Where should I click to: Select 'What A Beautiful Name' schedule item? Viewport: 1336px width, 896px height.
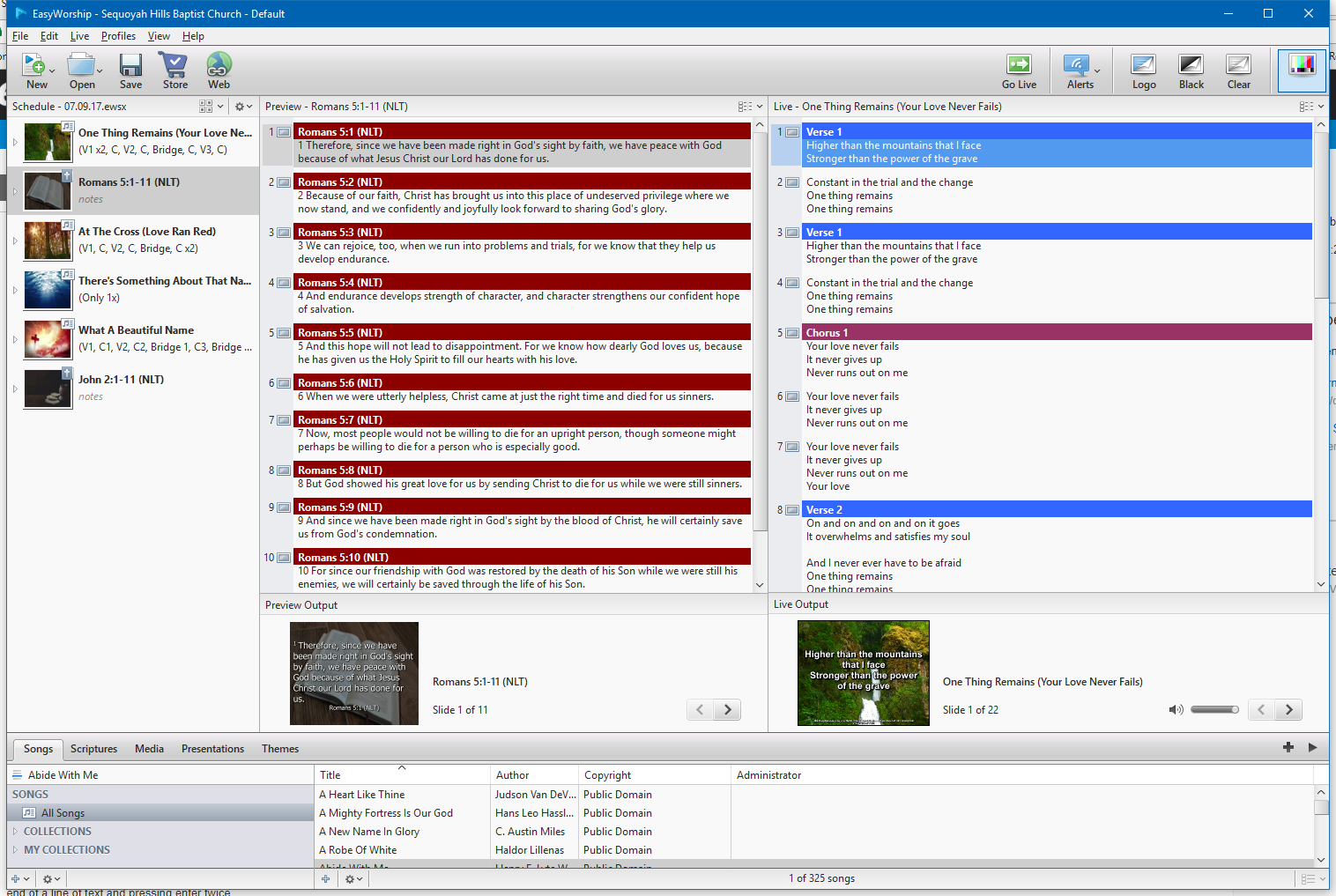click(x=133, y=338)
